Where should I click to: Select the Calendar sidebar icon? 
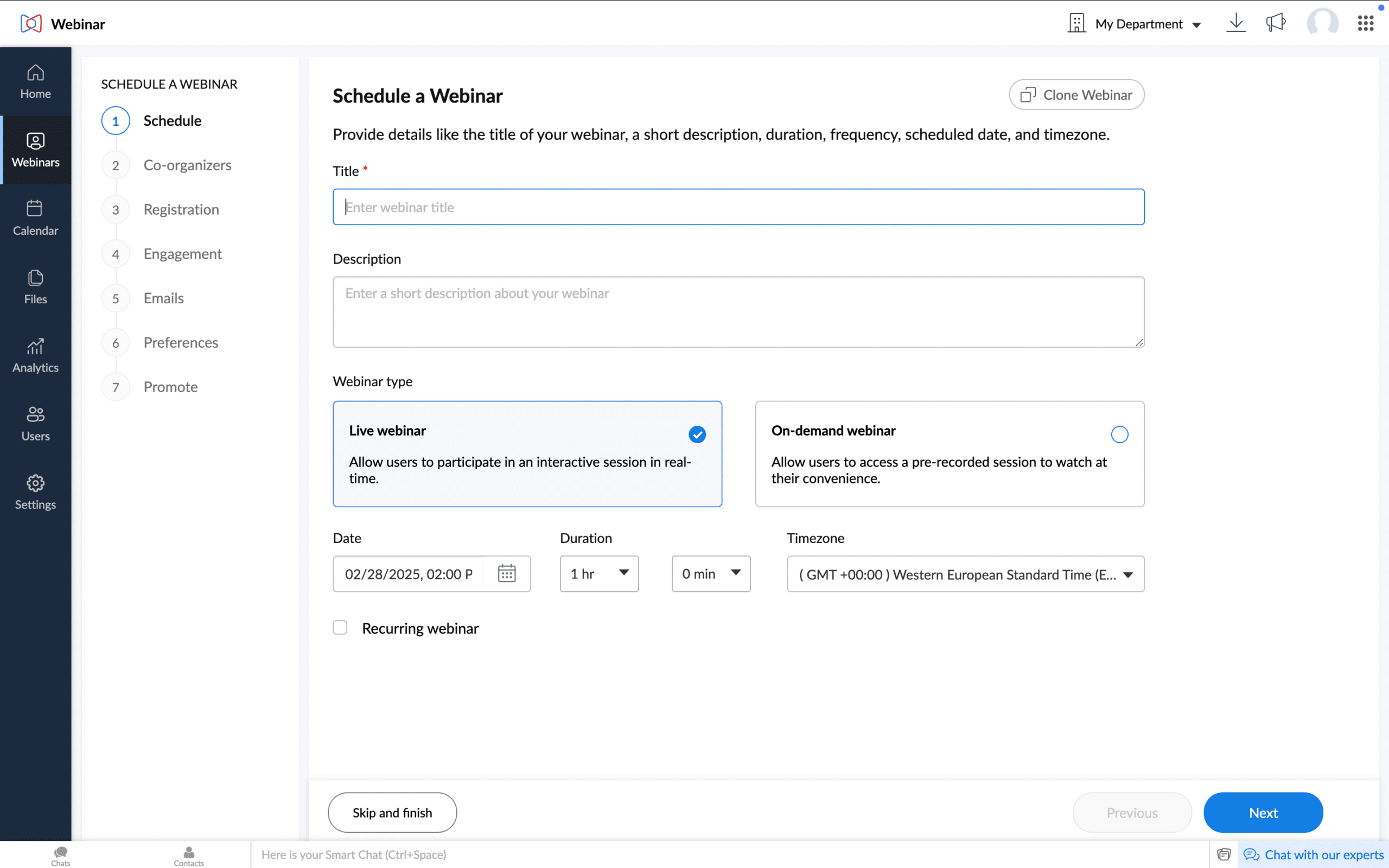click(x=35, y=217)
